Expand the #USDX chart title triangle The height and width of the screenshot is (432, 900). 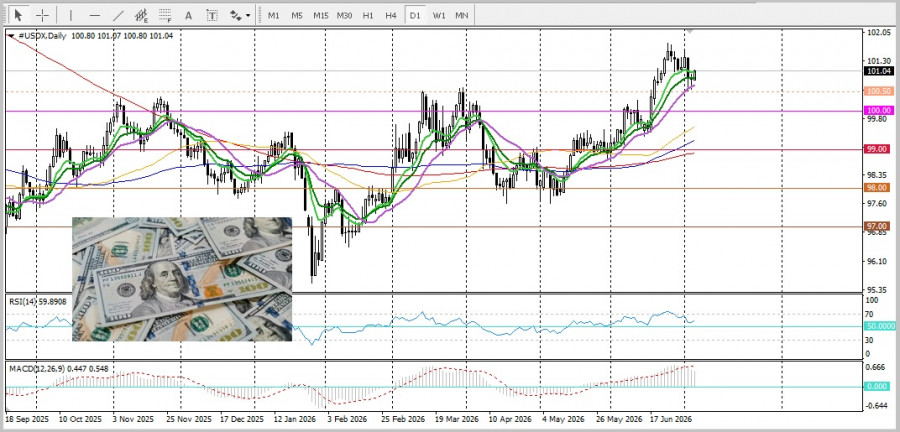point(11,36)
